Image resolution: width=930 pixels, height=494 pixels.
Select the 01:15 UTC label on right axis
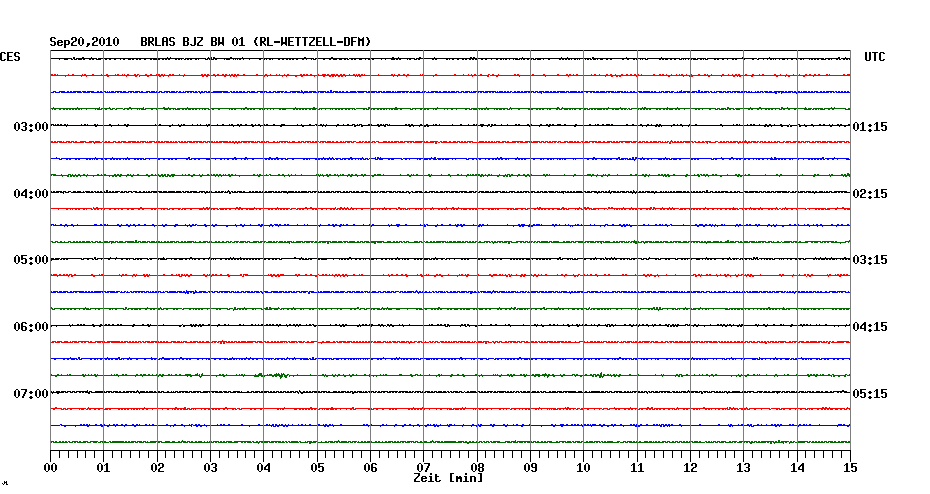coord(869,127)
